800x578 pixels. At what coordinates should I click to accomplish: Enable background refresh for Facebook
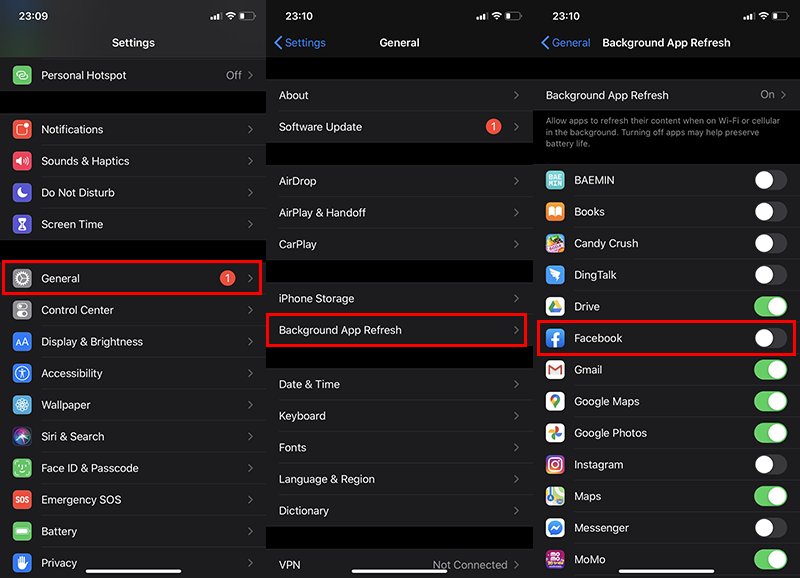coord(770,338)
